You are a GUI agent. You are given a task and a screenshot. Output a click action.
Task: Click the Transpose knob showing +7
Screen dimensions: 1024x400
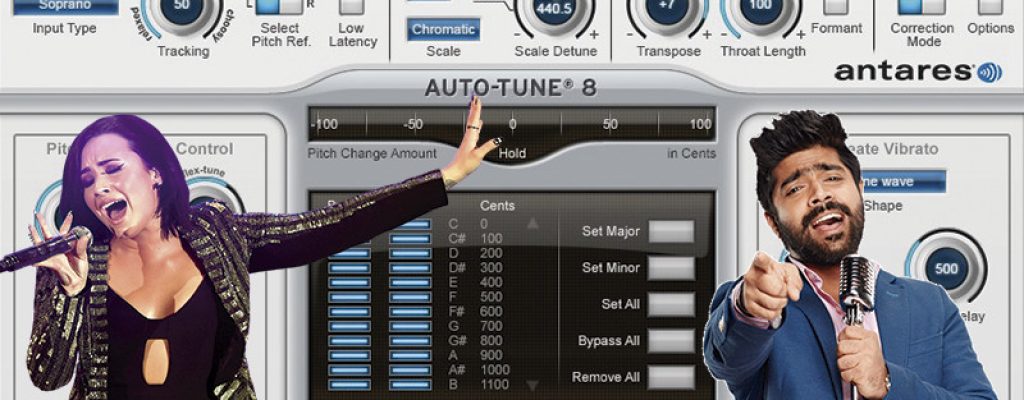pos(667,12)
